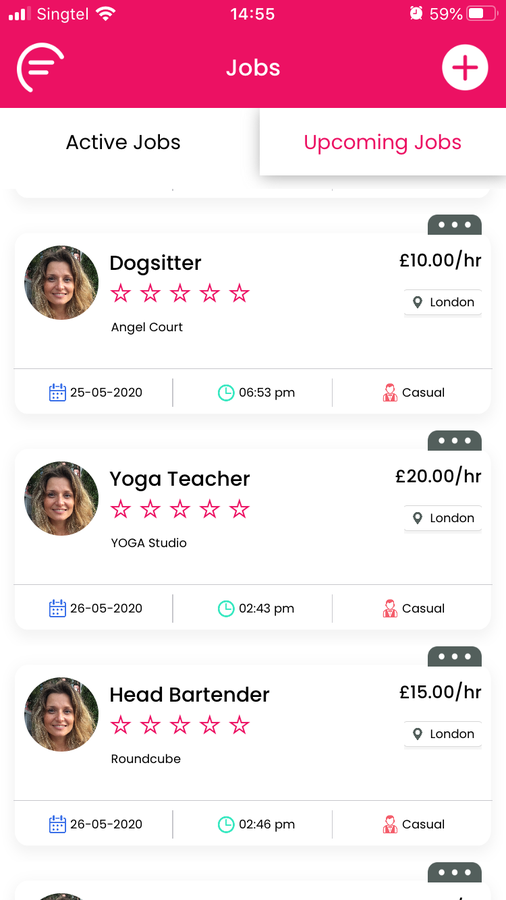Open three-dots menu above Yoga Teacher card

tap(454, 441)
